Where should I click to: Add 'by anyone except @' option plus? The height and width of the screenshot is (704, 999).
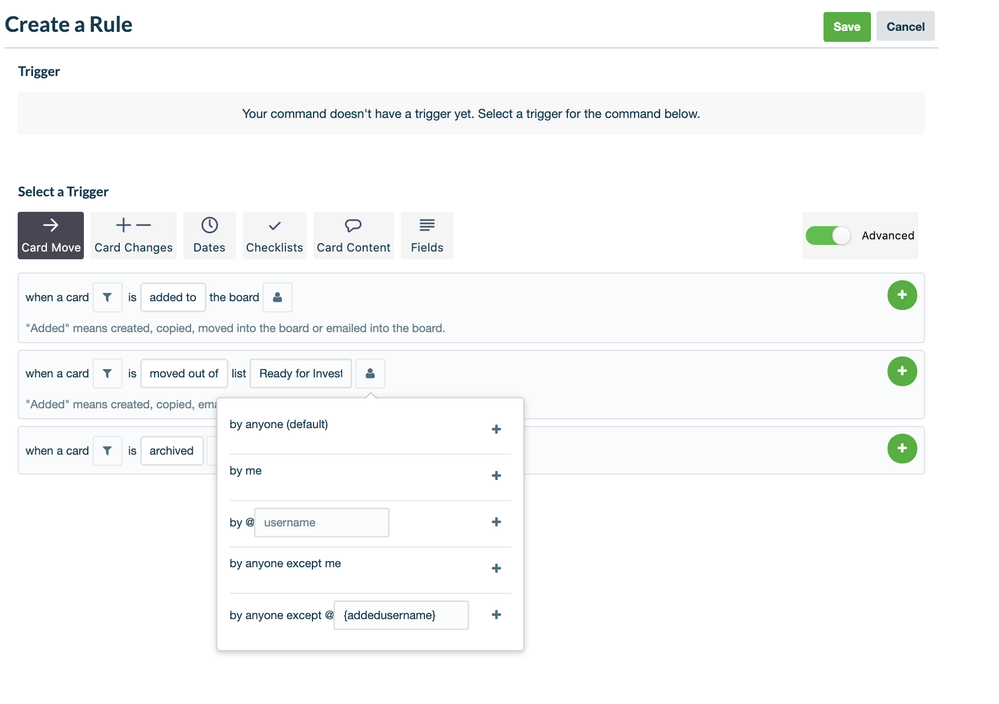coord(496,615)
